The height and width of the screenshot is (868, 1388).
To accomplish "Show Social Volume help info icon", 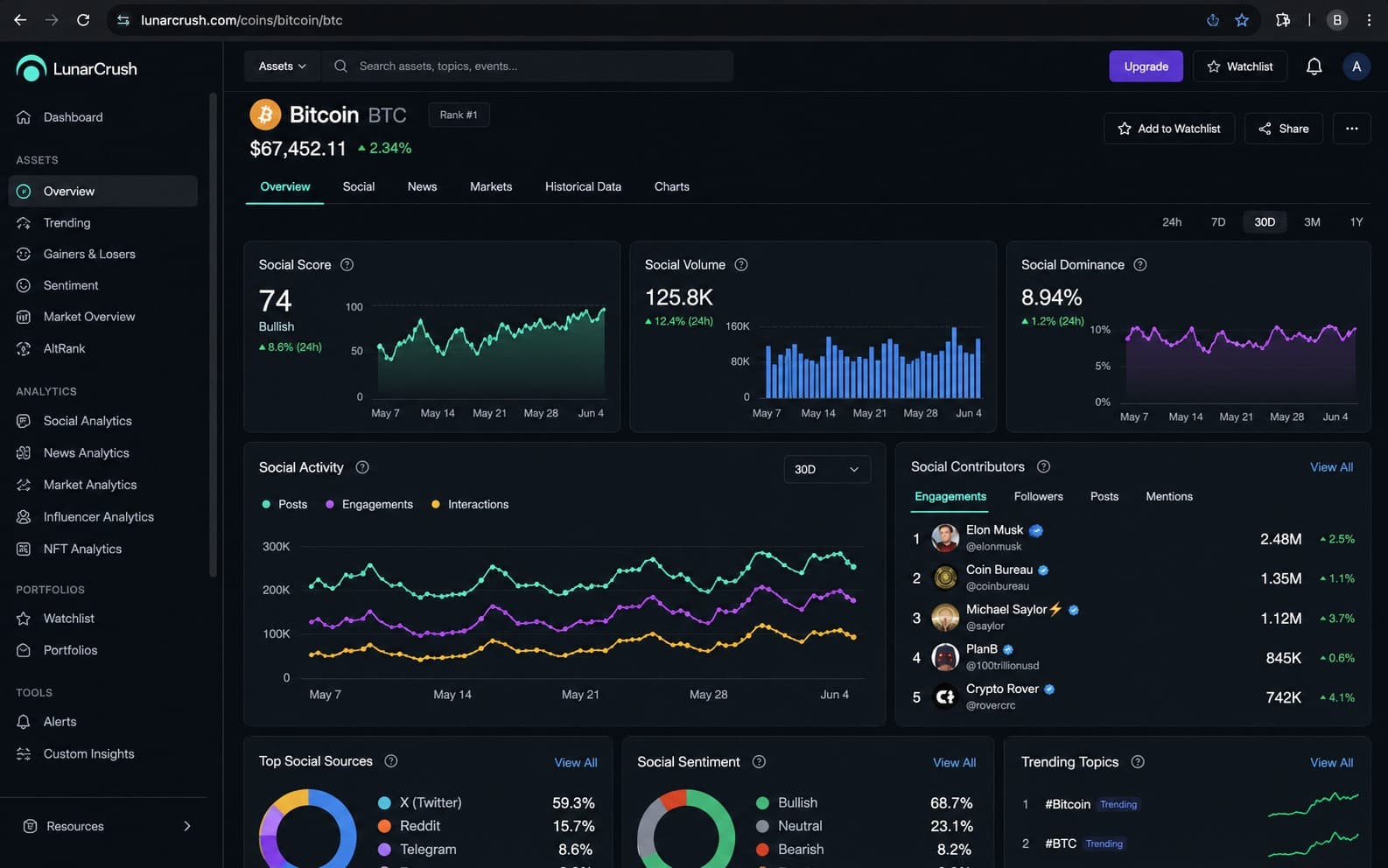I will 741,265.
